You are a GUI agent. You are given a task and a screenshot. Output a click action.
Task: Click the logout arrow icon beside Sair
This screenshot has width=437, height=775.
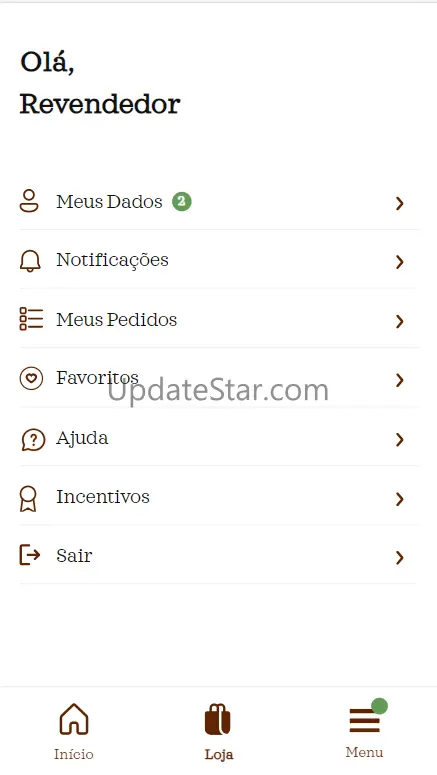tap(30, 555)
